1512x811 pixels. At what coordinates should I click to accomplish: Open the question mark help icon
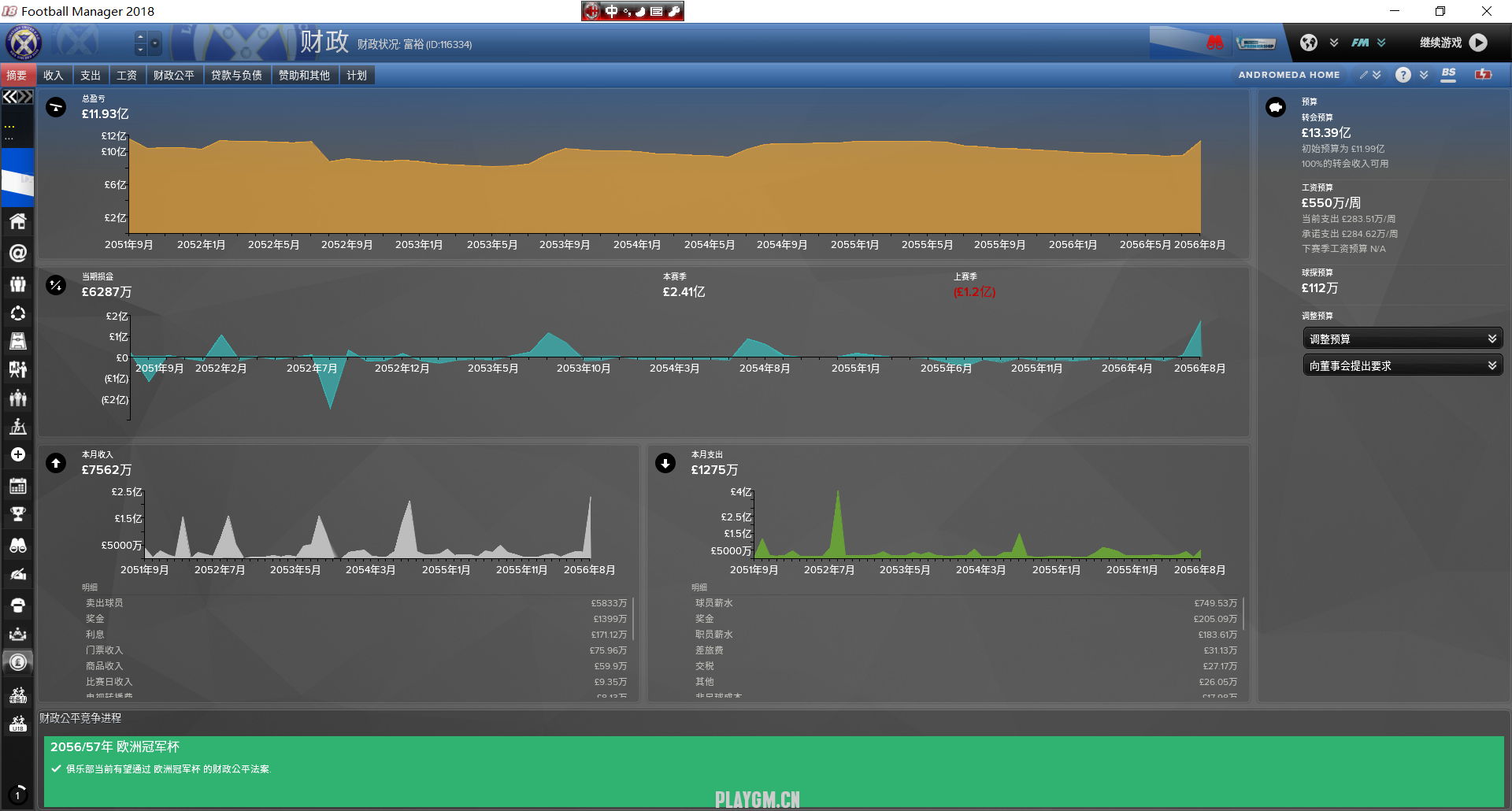click(x=1403, y=75)
